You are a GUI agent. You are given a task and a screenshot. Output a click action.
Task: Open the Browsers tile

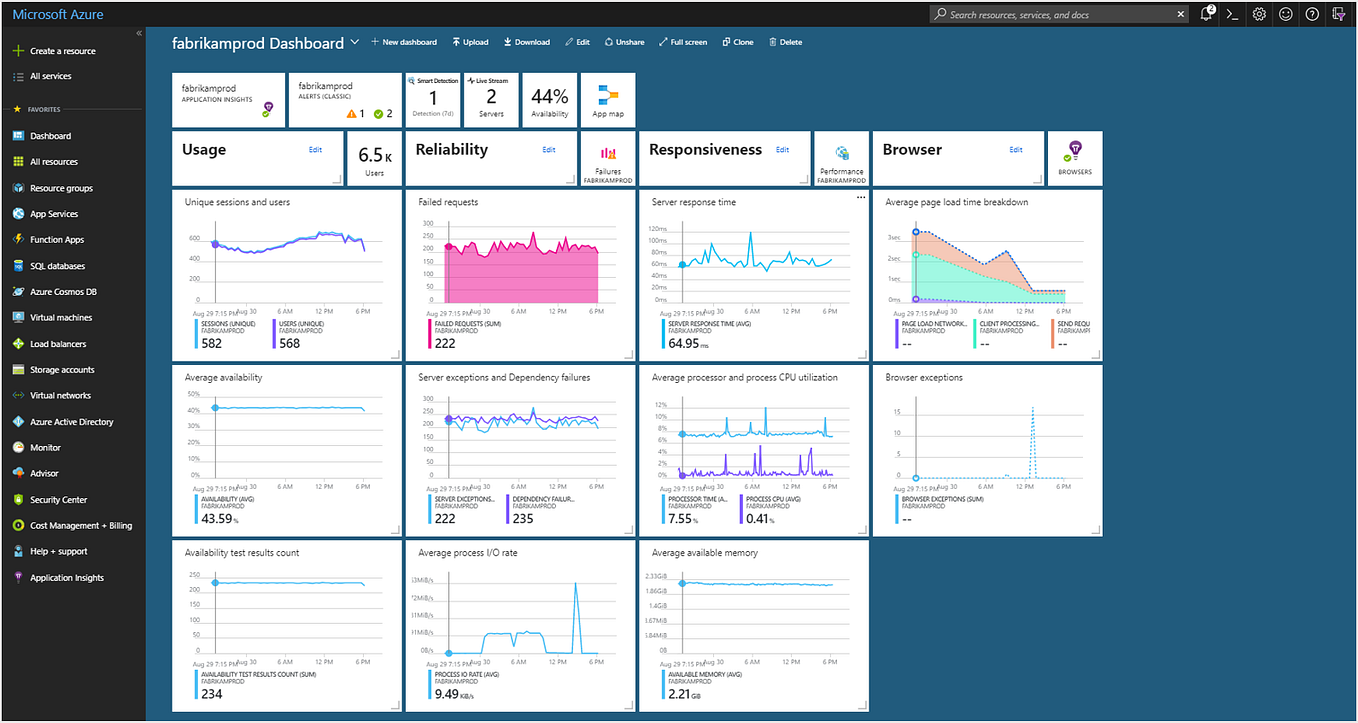[x=1074, y=158]
